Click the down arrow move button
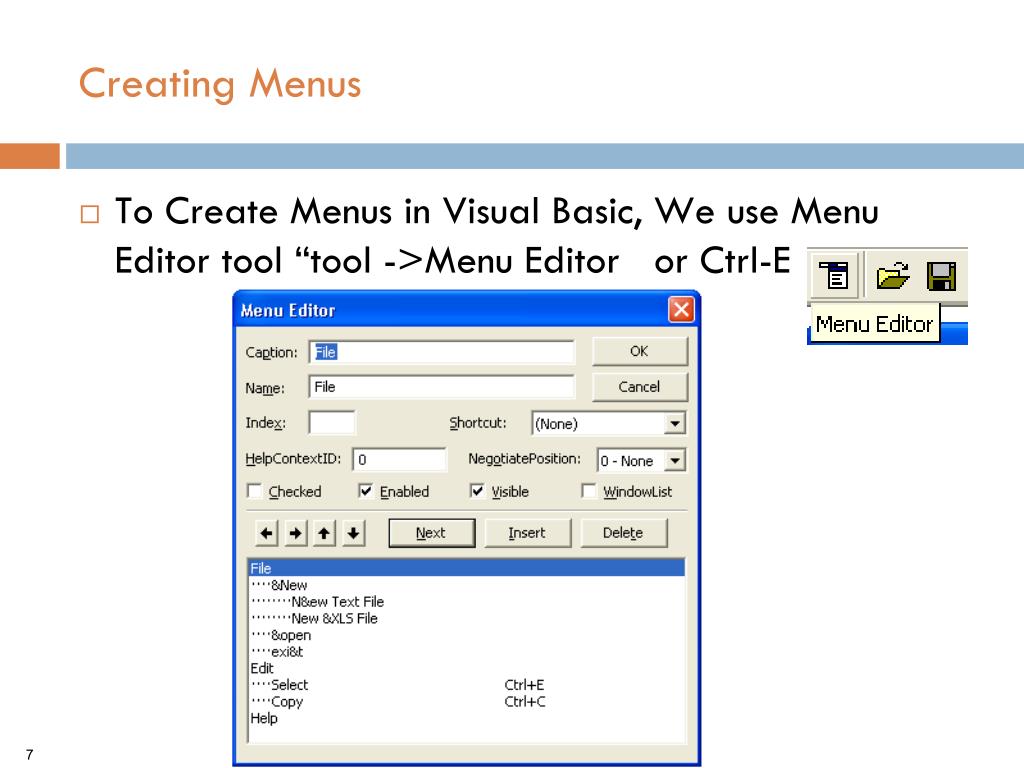The image size is (1024, 768). [353, 533]
